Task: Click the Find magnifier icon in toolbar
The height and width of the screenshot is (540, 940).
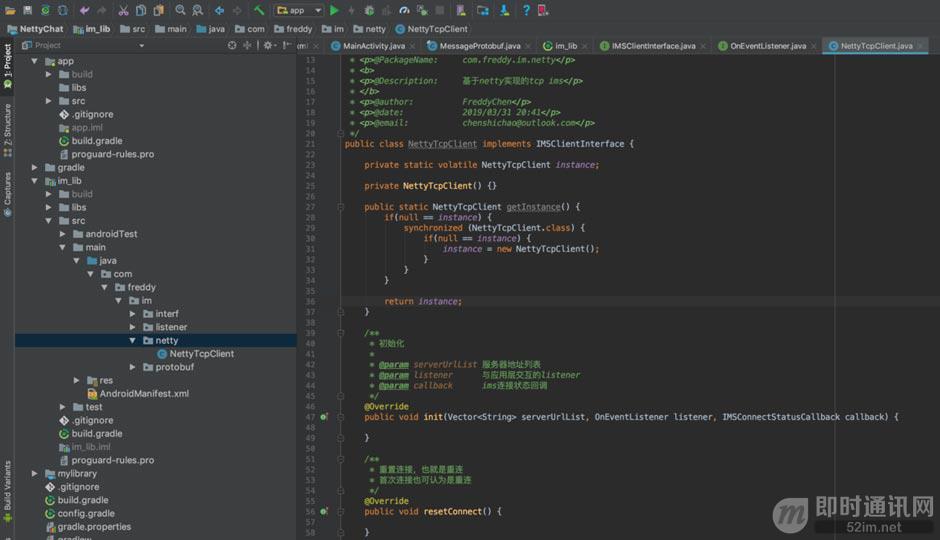Action: click(181, 10)
